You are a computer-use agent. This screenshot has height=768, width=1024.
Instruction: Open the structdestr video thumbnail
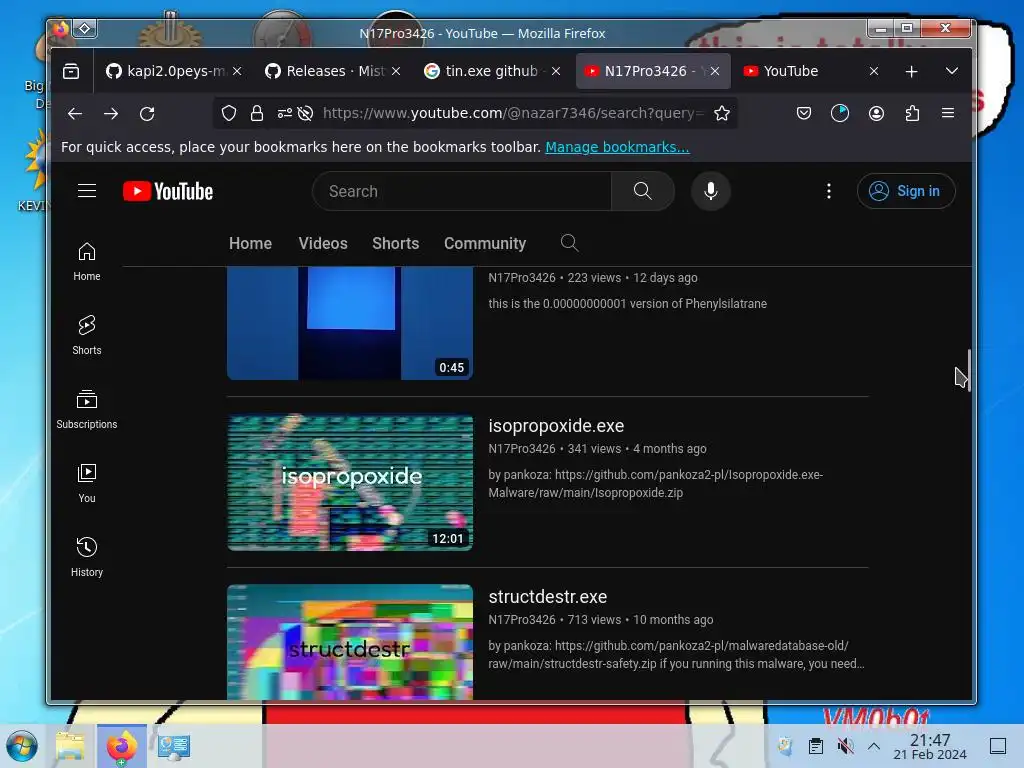click(x=350, y=643)
